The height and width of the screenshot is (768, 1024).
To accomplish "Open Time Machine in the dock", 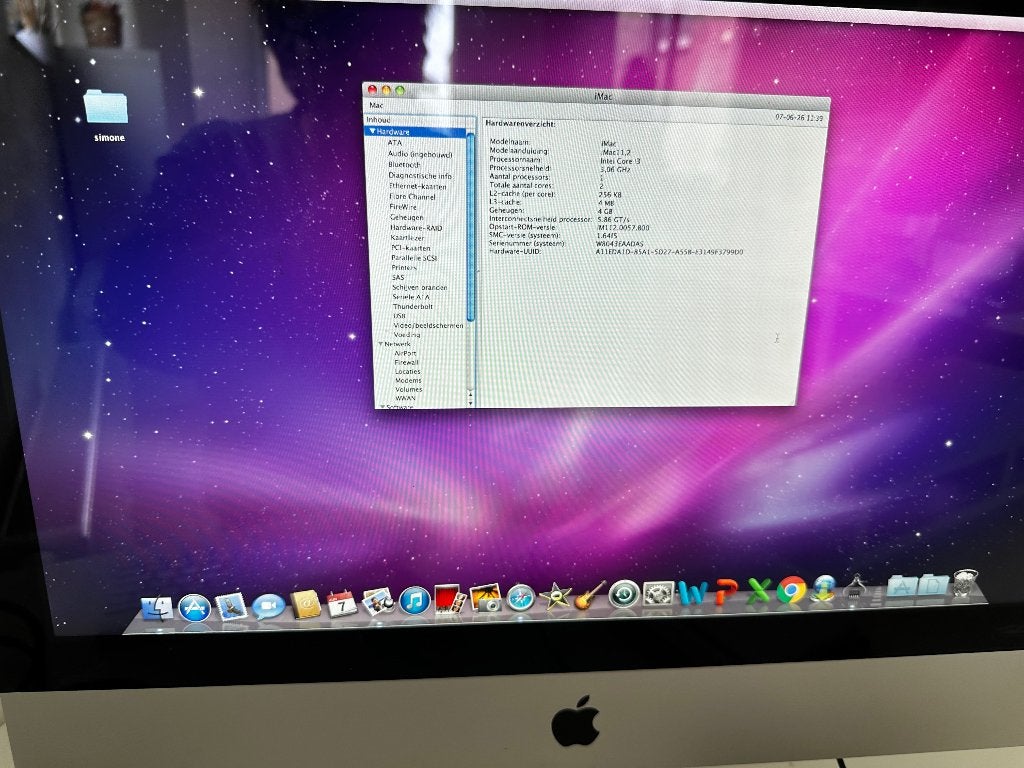I will click(x=624, y=594).
